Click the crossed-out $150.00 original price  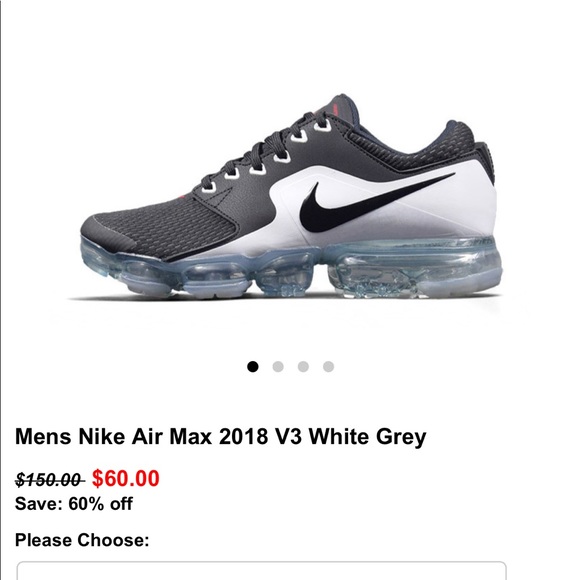click(x=49, y=480)
